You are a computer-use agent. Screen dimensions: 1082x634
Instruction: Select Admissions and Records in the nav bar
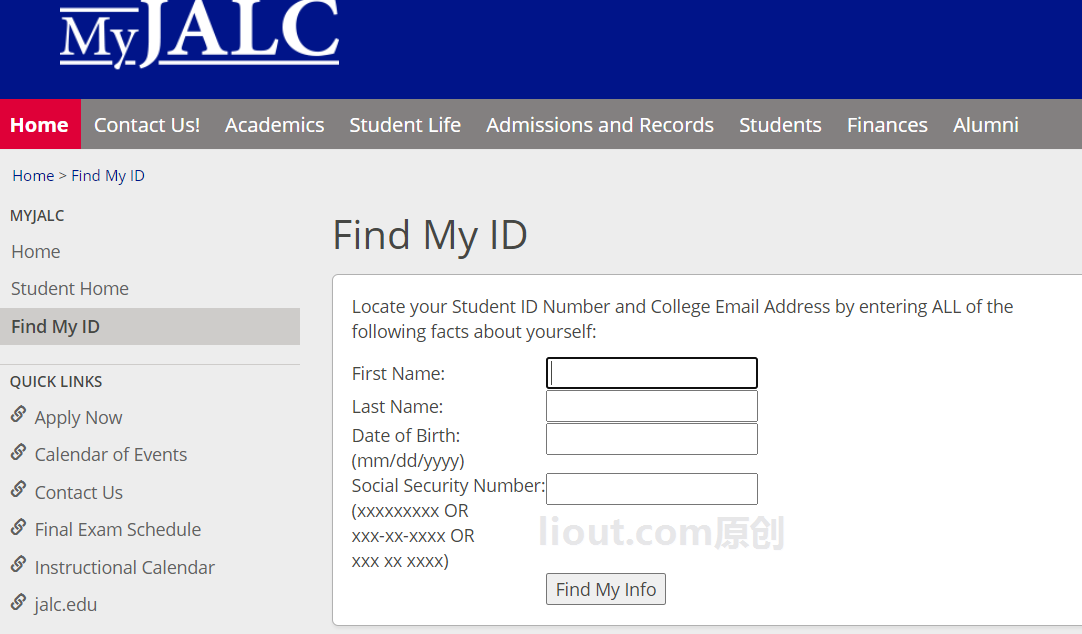pos(600,125)
